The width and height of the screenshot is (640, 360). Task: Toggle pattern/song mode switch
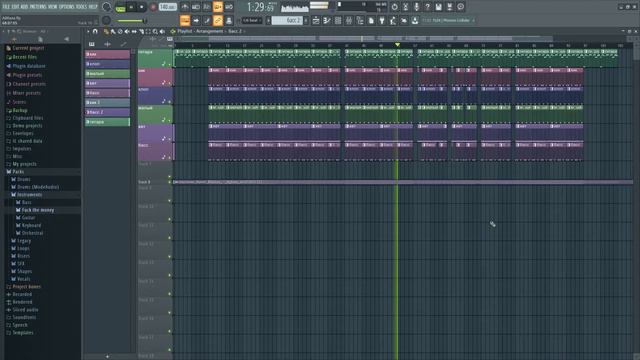click(120, 7)
